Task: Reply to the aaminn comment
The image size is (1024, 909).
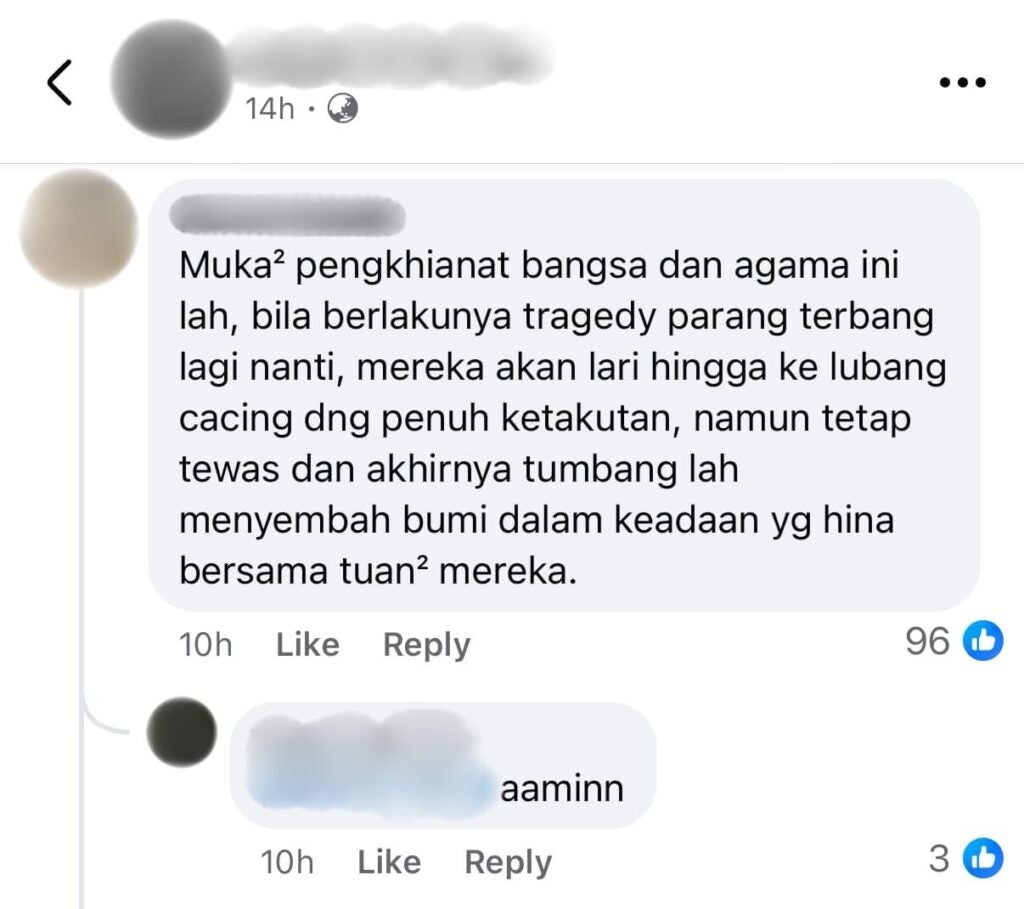Action: tap(508, 863)
